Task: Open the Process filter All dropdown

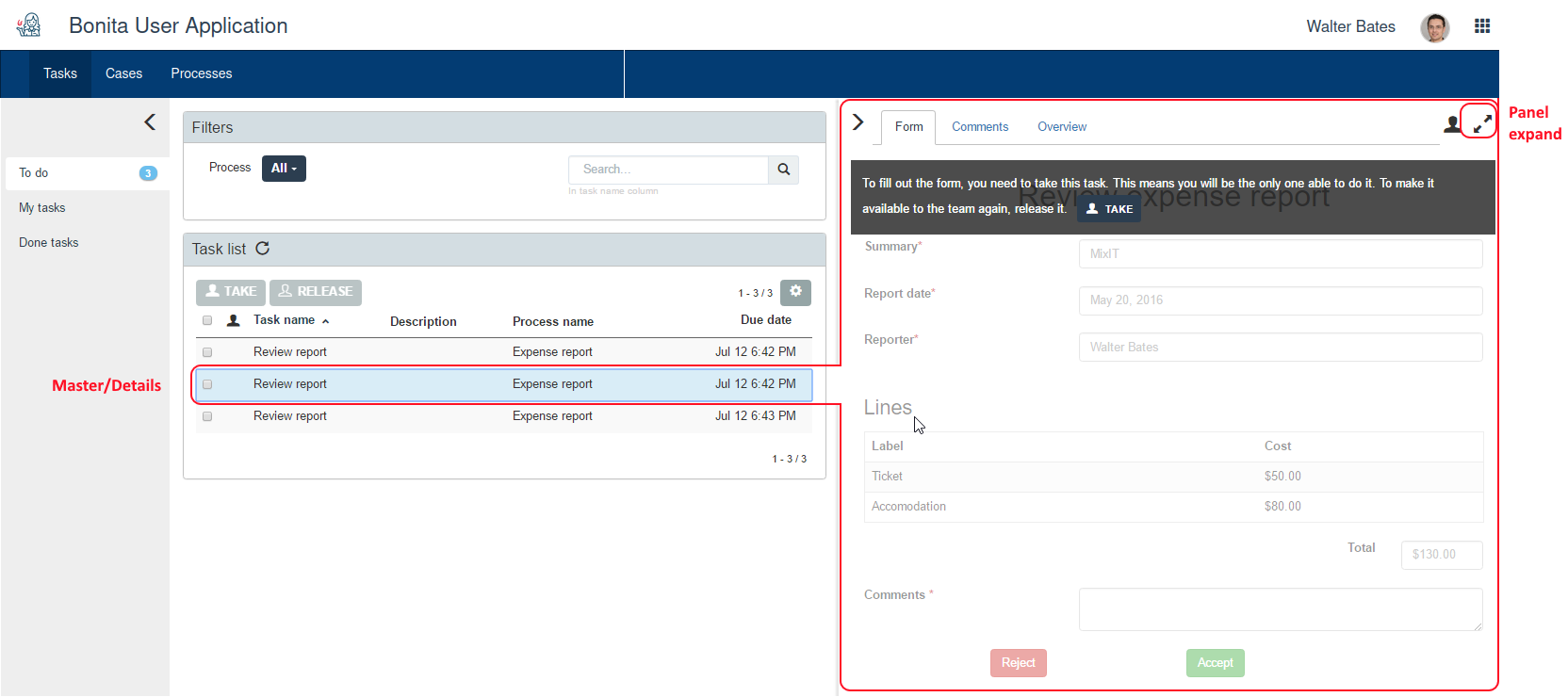Action: pos(284,169)
